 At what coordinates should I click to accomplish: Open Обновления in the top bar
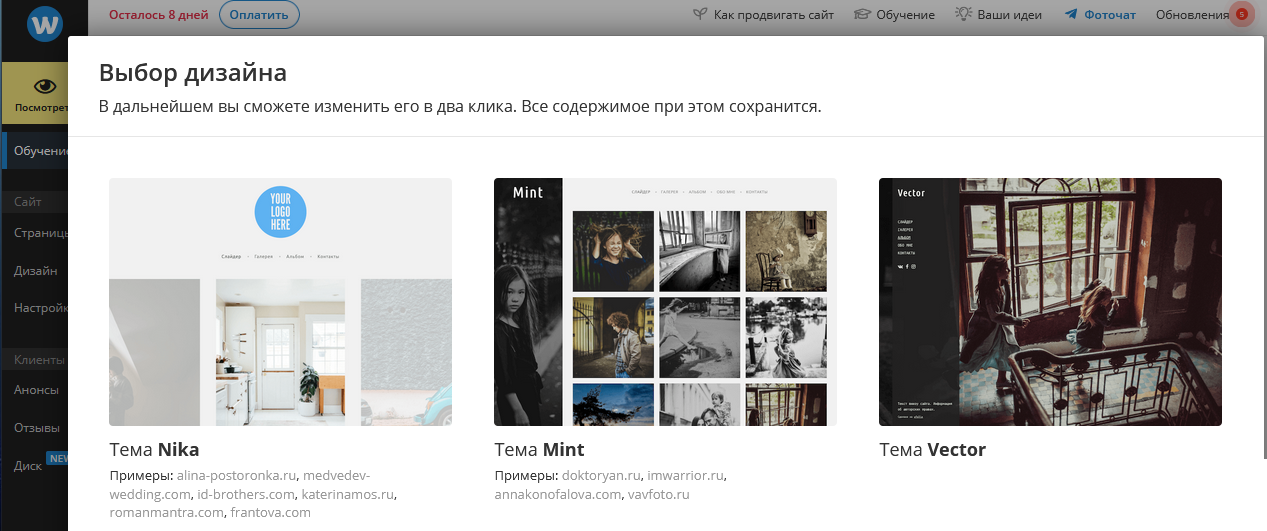(x=1191, y=15)
